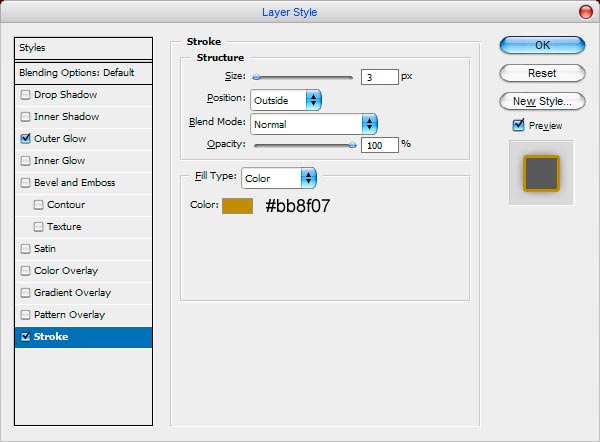Viewport: 600px width, 442px height.
Task: Click the style preview thumbnail
Action: click(x=541, y=173)
